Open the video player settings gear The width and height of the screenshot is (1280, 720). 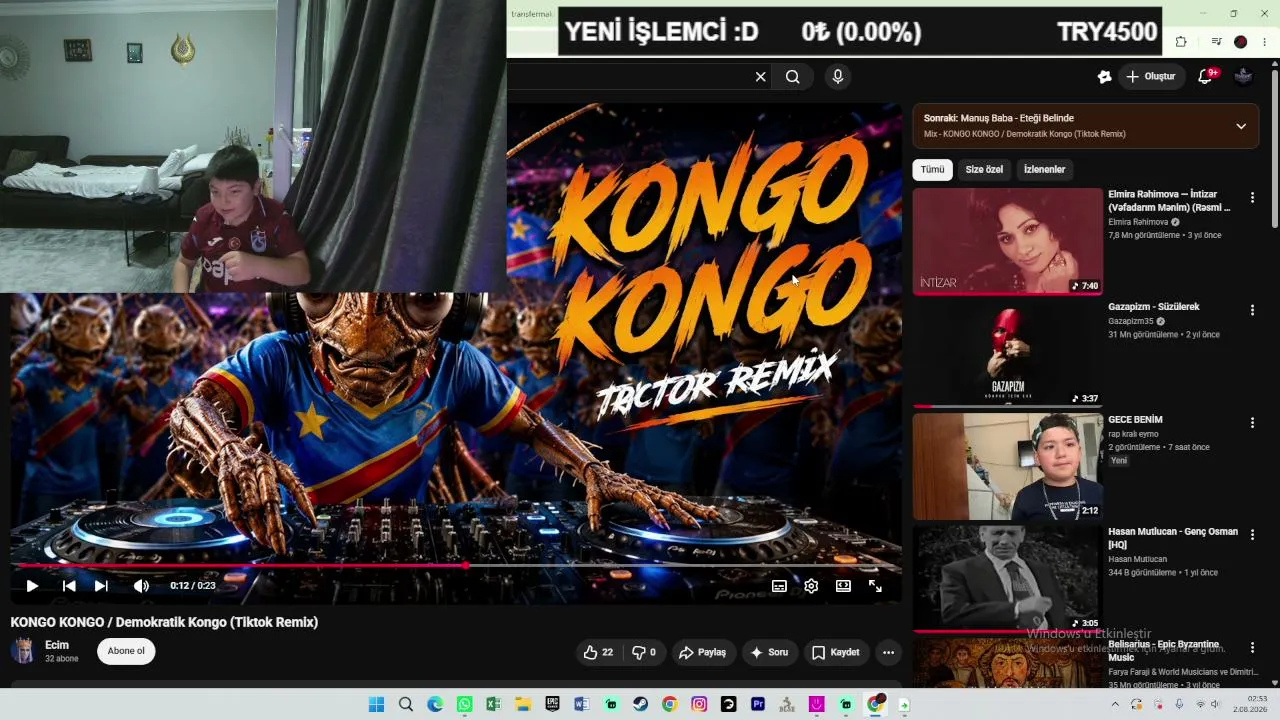(811, 586)
